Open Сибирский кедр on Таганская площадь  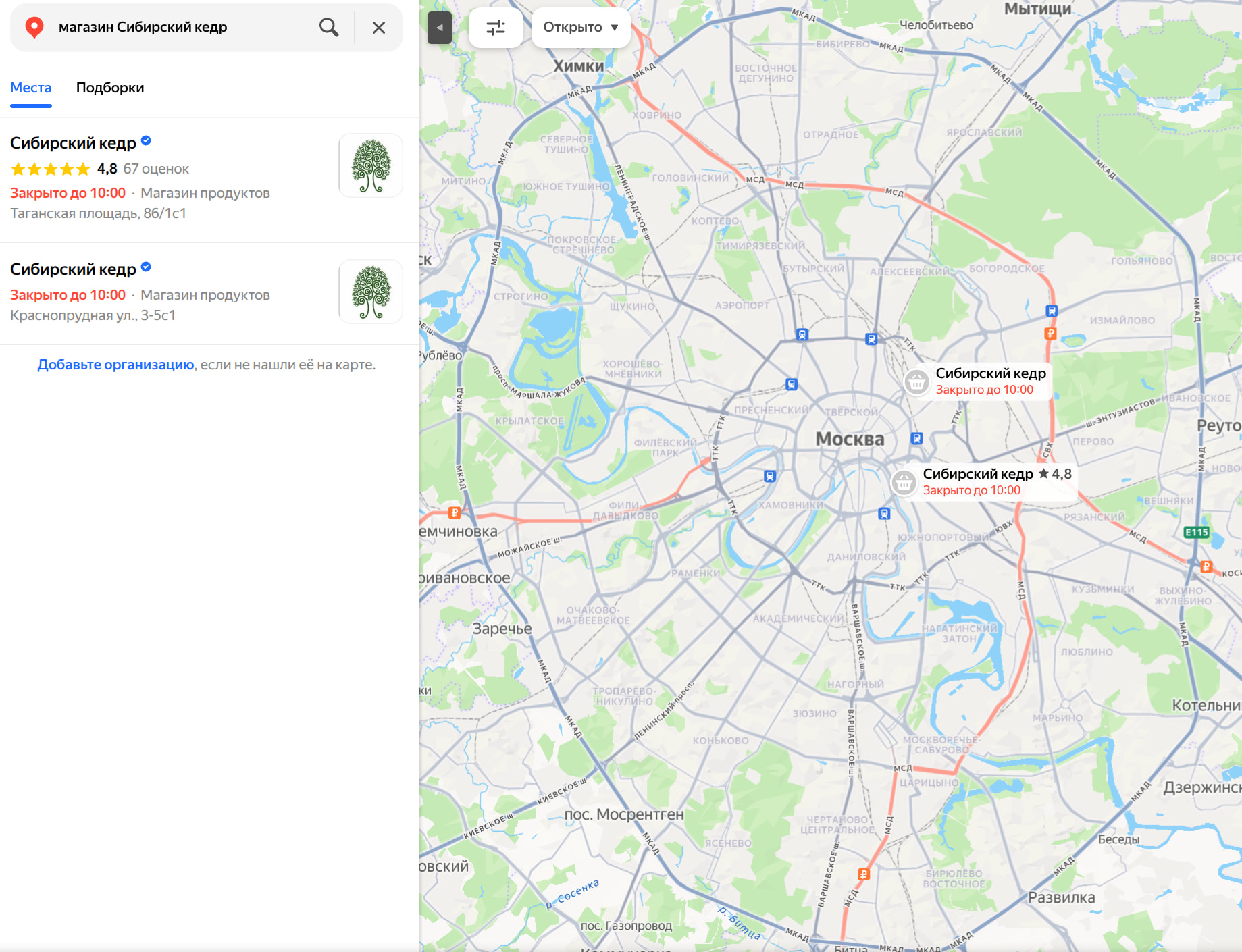pyautogui.click(x=73, y=143)
